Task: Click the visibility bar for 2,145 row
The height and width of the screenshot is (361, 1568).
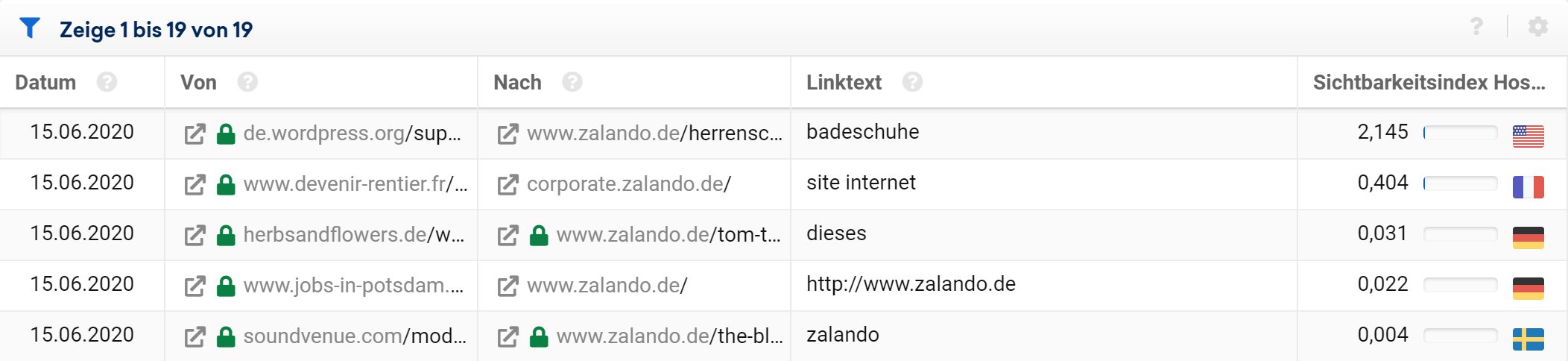Action: 1460,133
